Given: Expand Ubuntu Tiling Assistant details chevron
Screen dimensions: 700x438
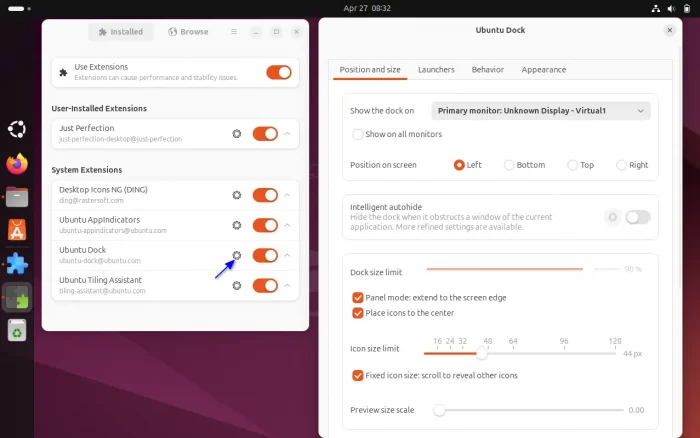Looking at the screenshot, I should 288,285.
